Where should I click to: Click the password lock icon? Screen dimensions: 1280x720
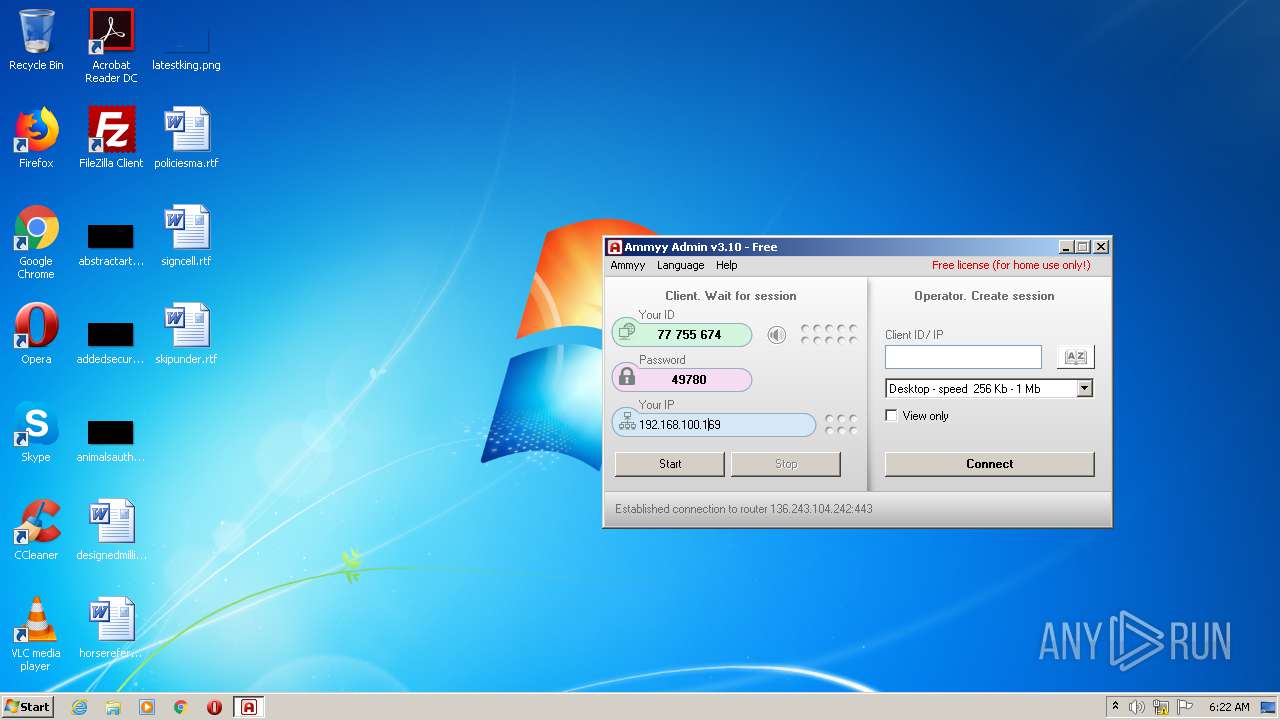tap(627, 377)
